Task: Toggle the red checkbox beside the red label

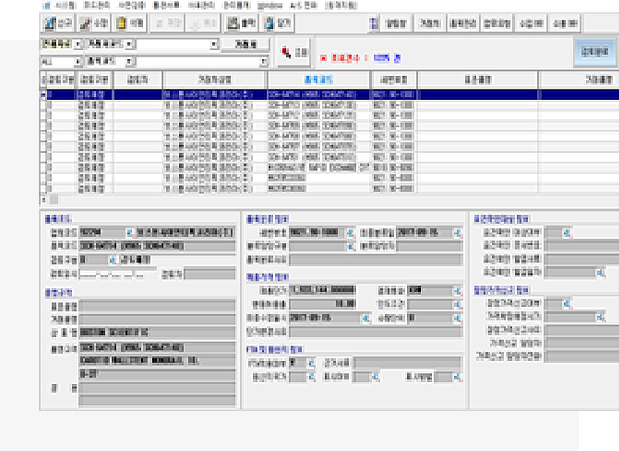Action: click(324, 58)
